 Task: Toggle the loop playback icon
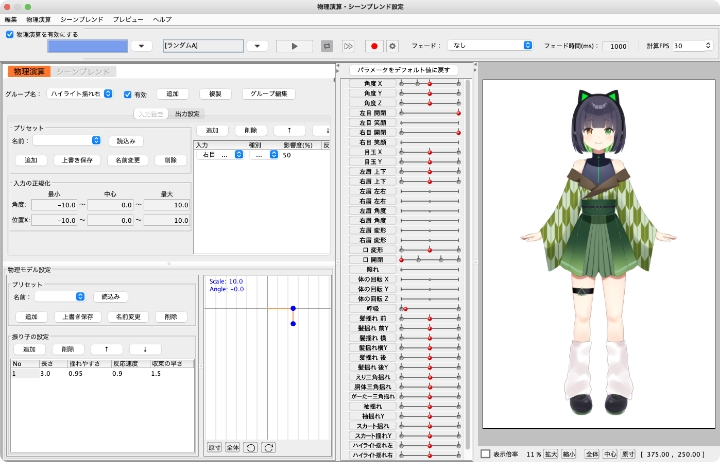327,46
